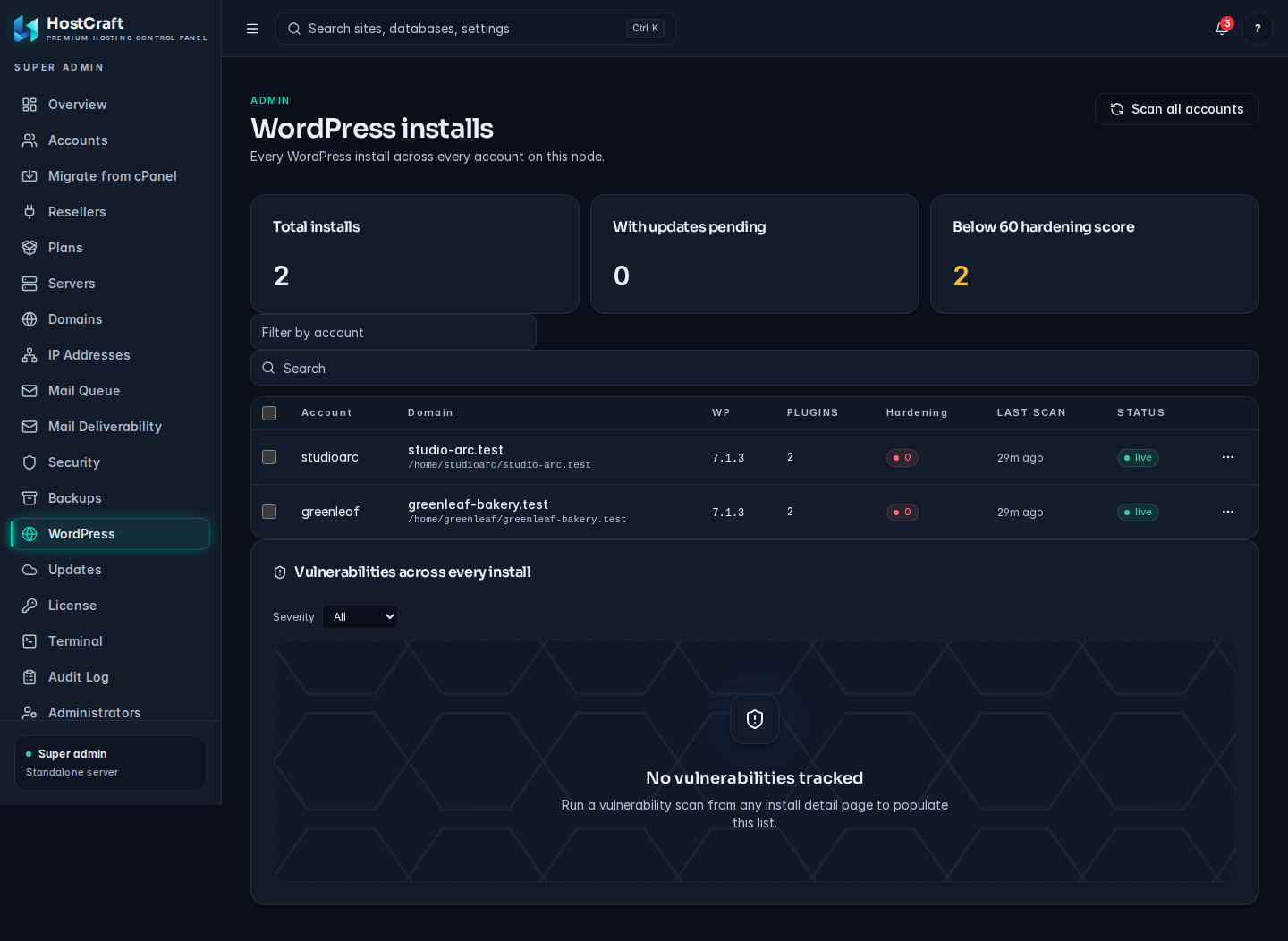Click the magnifier icon in the top search bar
The width and height of the screenshot is (1288, 941).
[x=294, y=29]
